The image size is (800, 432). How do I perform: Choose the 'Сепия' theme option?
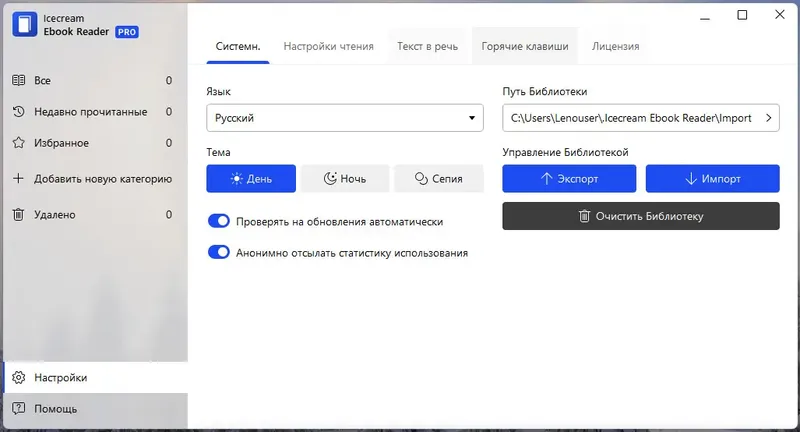(x=439, y=179)
